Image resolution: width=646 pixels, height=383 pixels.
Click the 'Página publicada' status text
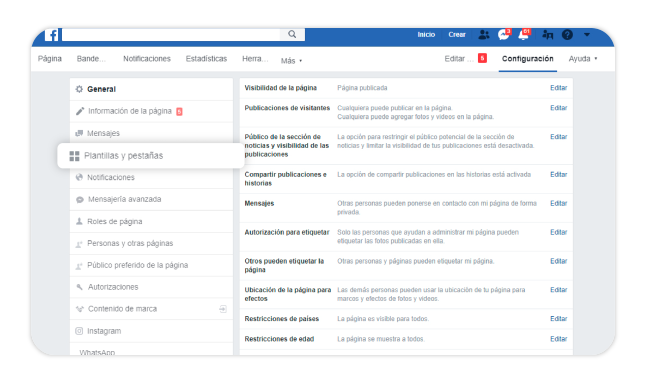tap(362, 88)
